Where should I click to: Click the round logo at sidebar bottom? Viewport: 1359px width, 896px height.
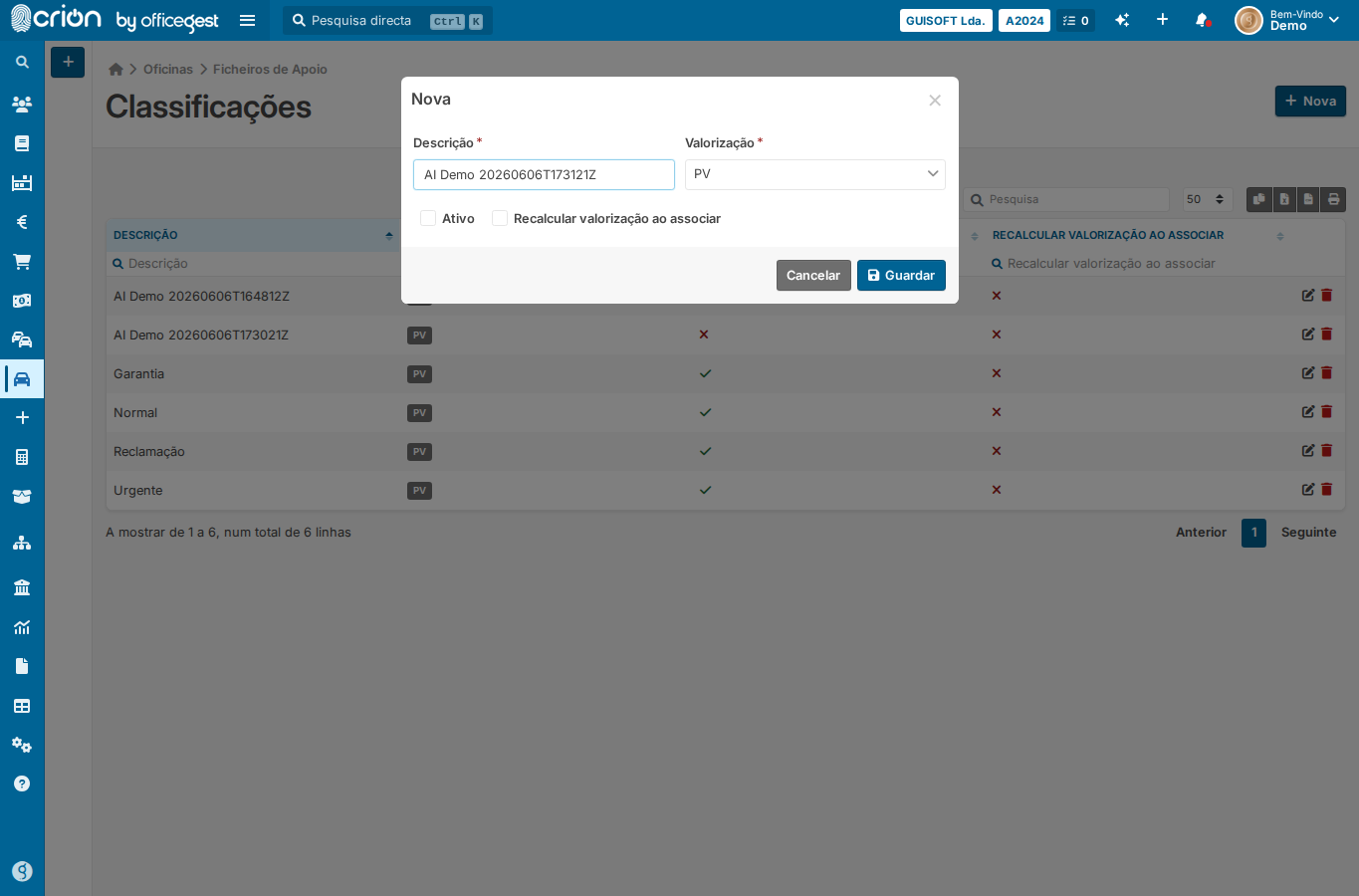[x=22, y=871]
